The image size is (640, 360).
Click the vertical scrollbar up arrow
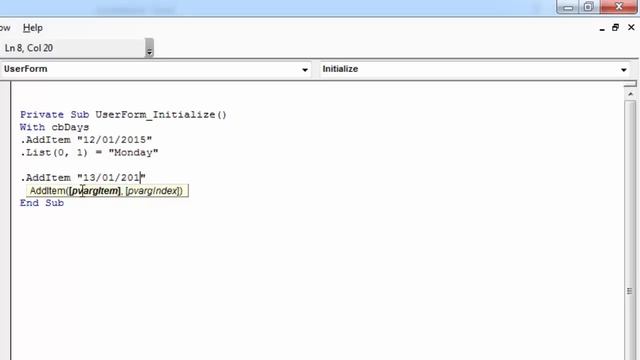[x=631, y=94]
